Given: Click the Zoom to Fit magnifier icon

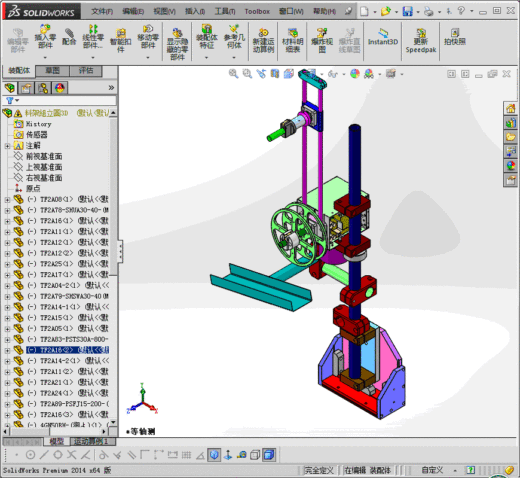Looking at the screenshot, I should [x=233, y=74].
